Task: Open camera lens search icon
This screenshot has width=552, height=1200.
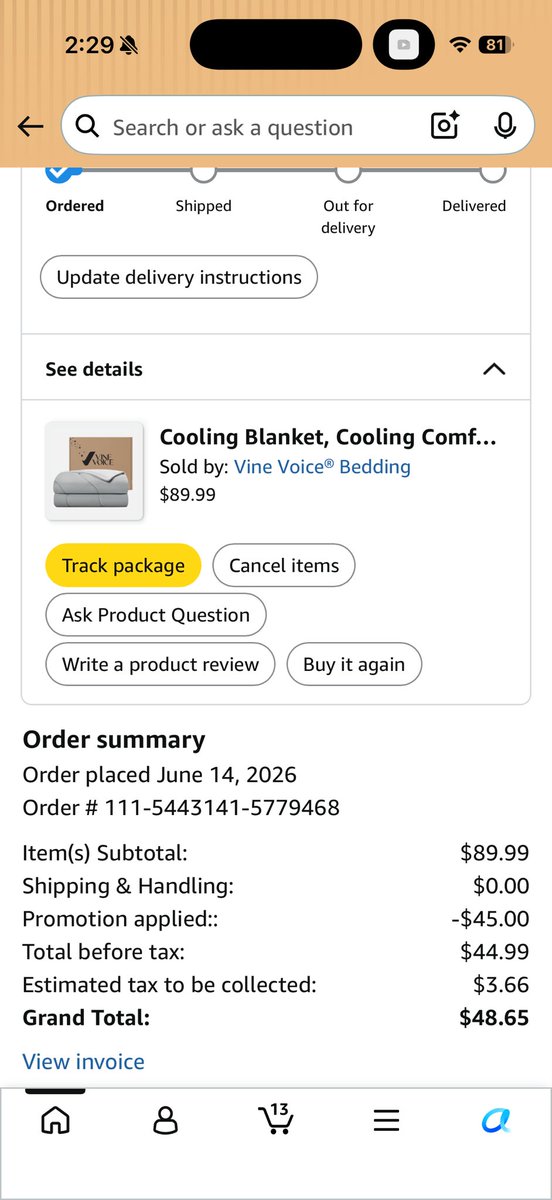Action: click(445, 126)
